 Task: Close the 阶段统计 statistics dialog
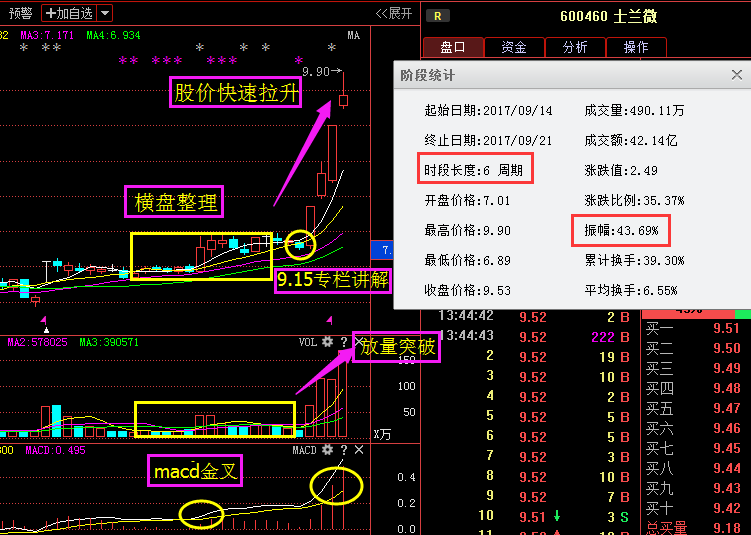coord(737,75)
